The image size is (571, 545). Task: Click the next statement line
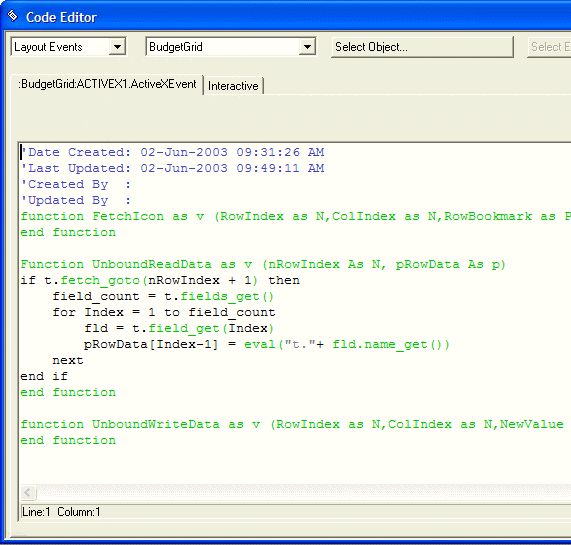tap(68, 360)
